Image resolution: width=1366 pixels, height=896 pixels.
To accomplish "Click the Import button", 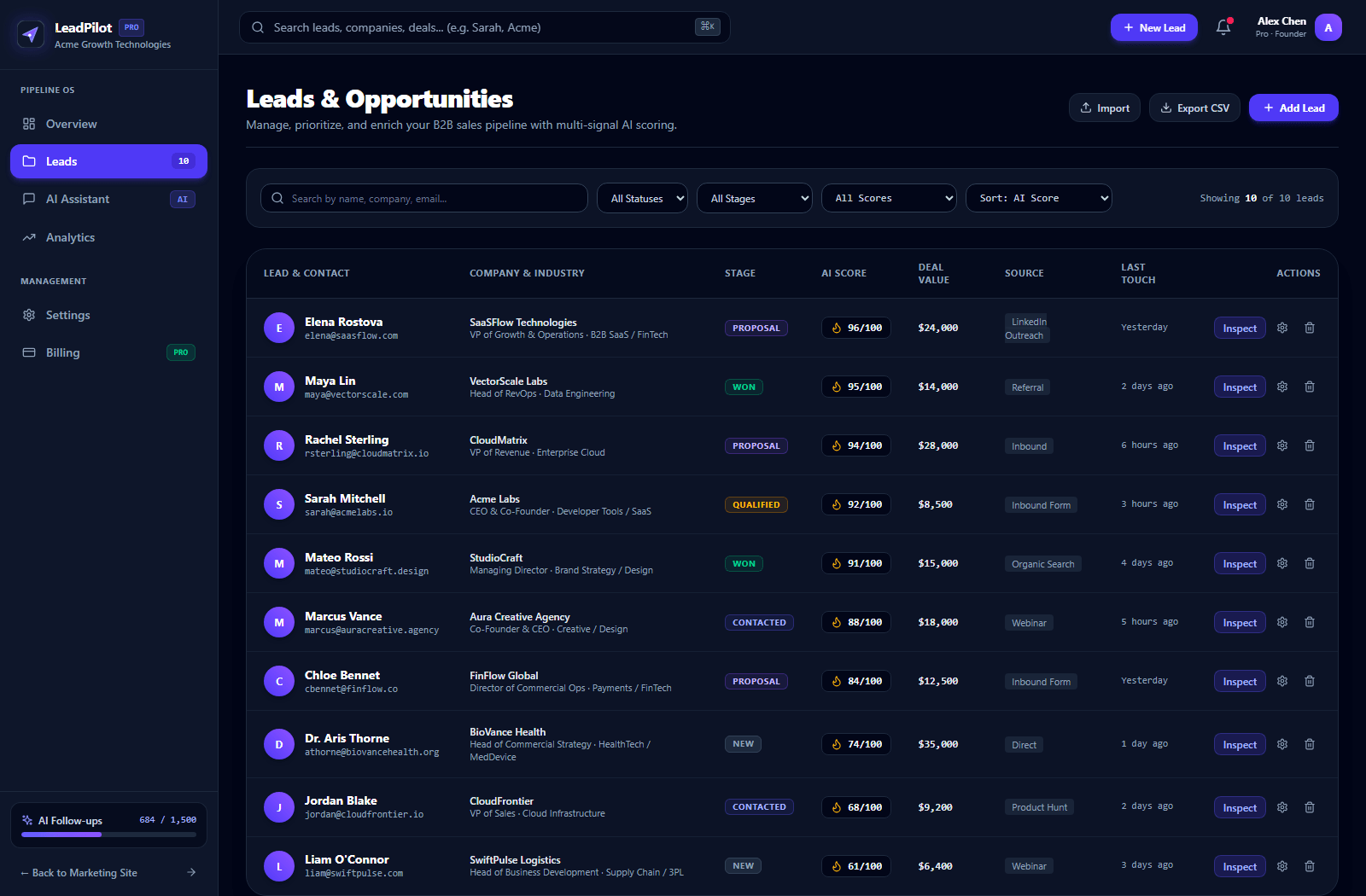I will [1105, 108].
